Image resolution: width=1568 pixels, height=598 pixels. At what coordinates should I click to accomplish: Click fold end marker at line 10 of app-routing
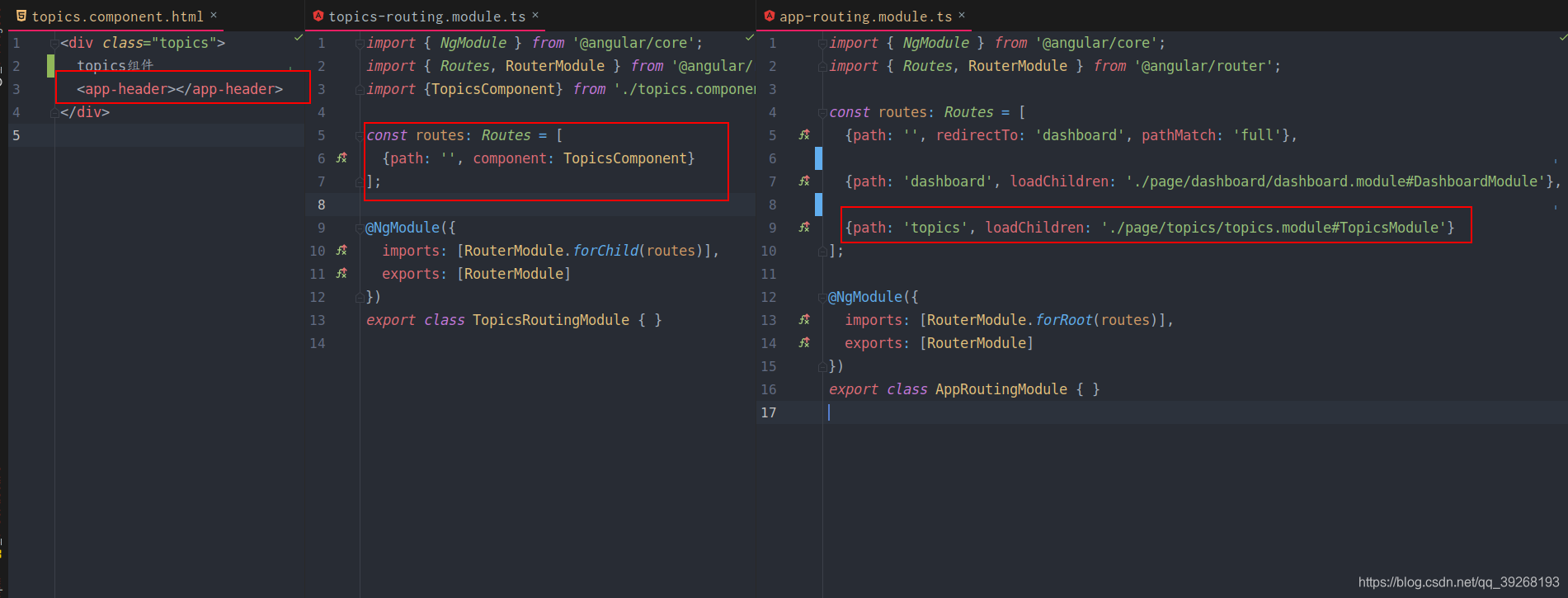point(822,251)
